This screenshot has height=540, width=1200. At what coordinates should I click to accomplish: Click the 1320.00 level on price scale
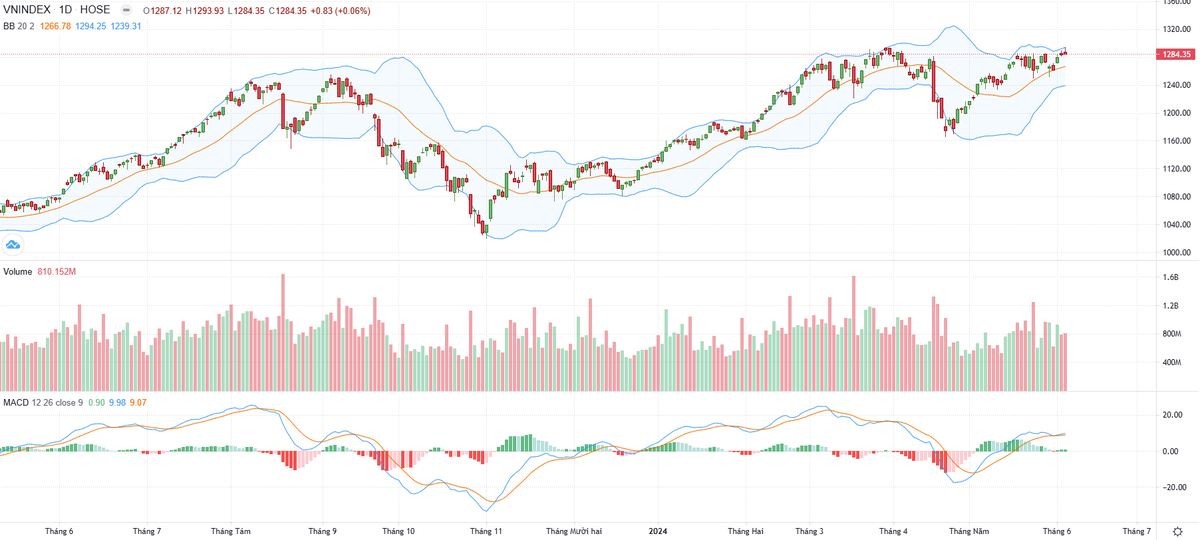coord(1175,29)
